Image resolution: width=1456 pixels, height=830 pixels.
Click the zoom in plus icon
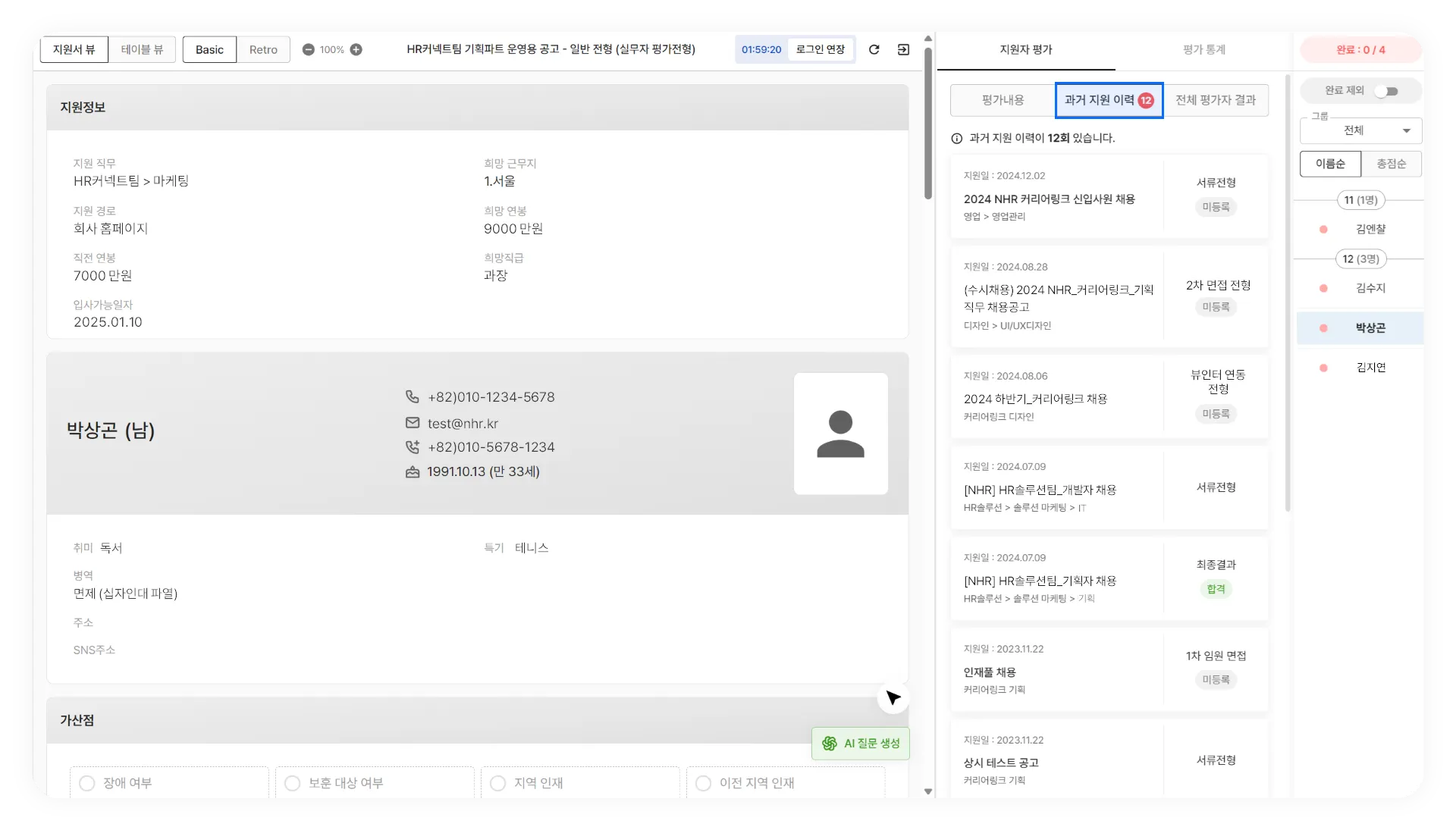[x=356, y=50]
